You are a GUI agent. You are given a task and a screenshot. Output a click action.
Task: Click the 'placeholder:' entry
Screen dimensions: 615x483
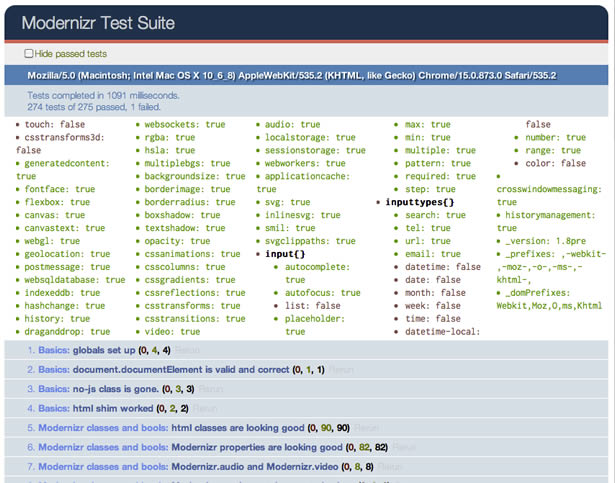coord(315,319)
